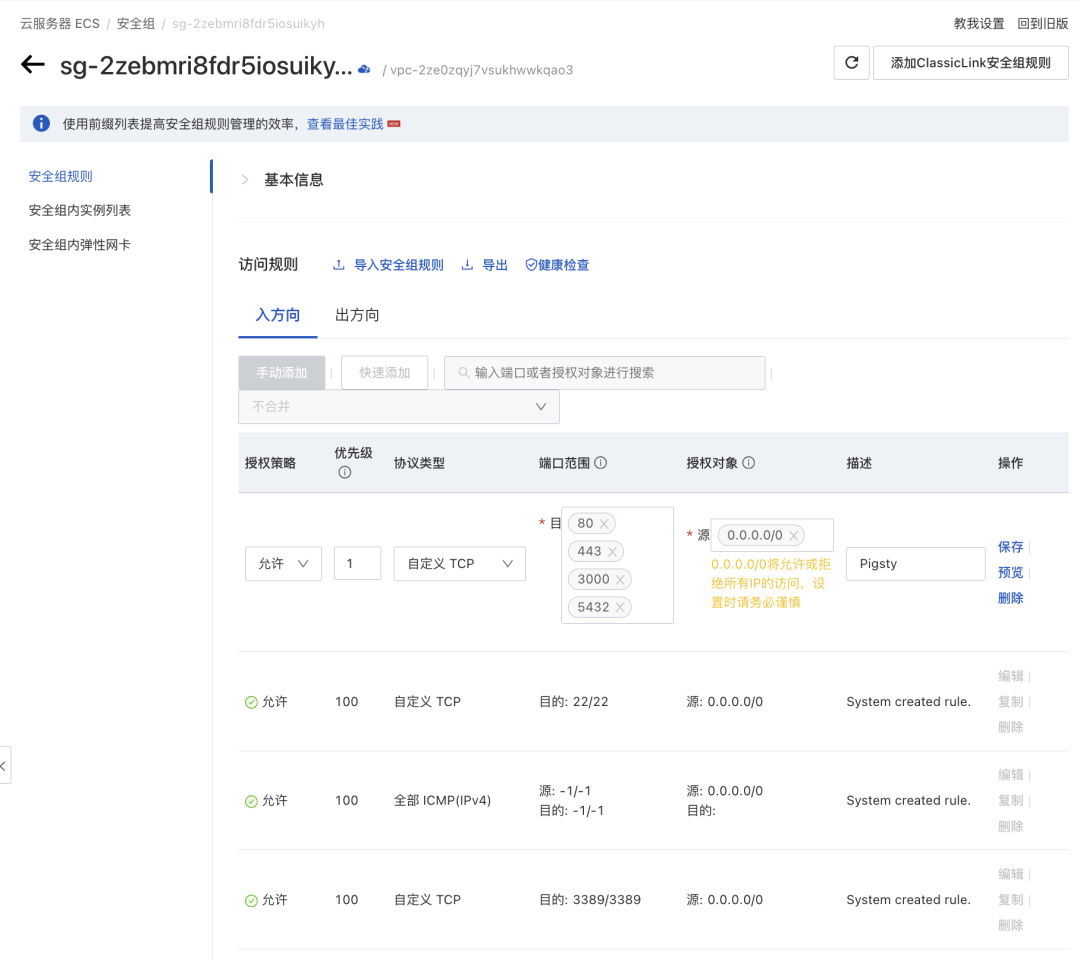The image size is (1080, 960).
Task: Remove the 443 port tag via its X icon
Action: click(612, 551)
